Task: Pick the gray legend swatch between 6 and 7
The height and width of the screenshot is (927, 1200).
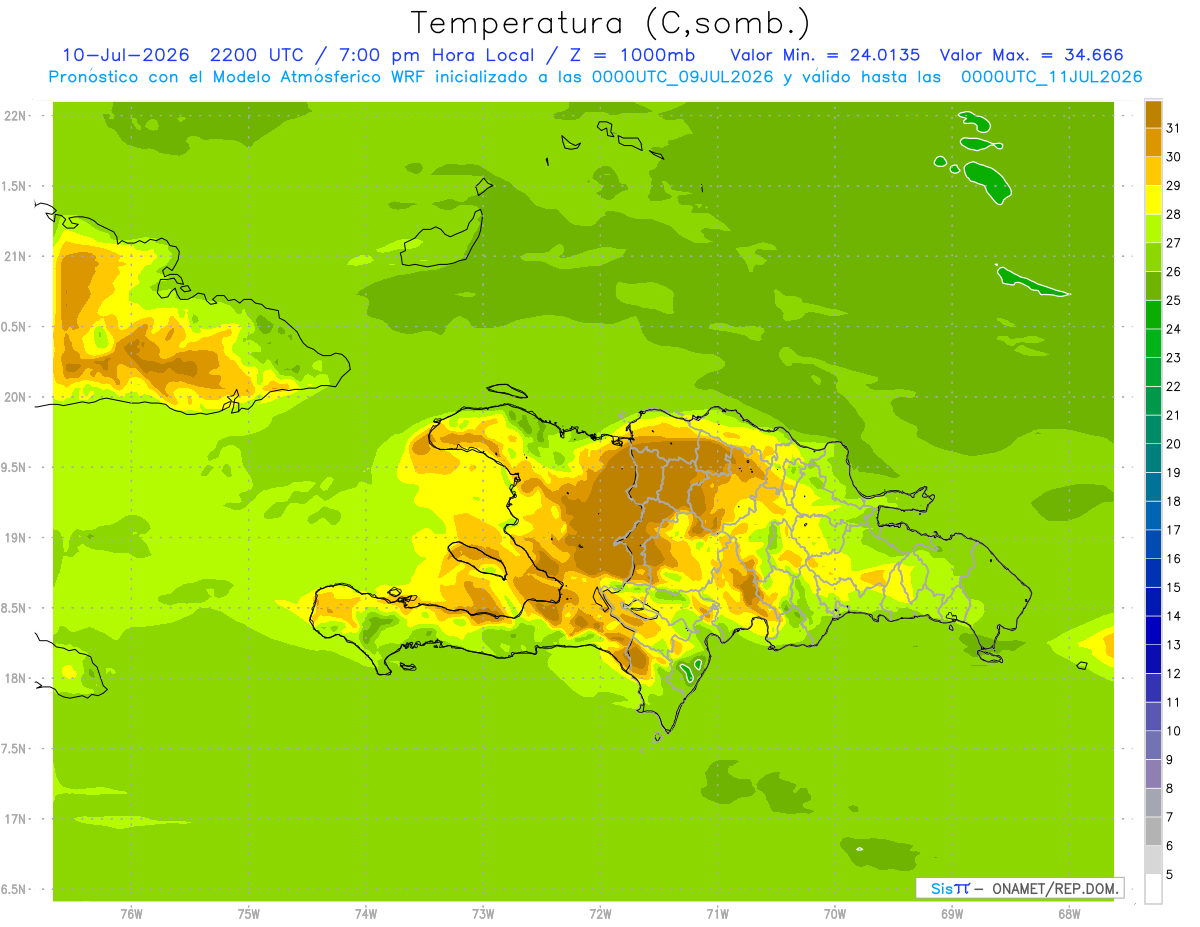Action: (1153, 832)
